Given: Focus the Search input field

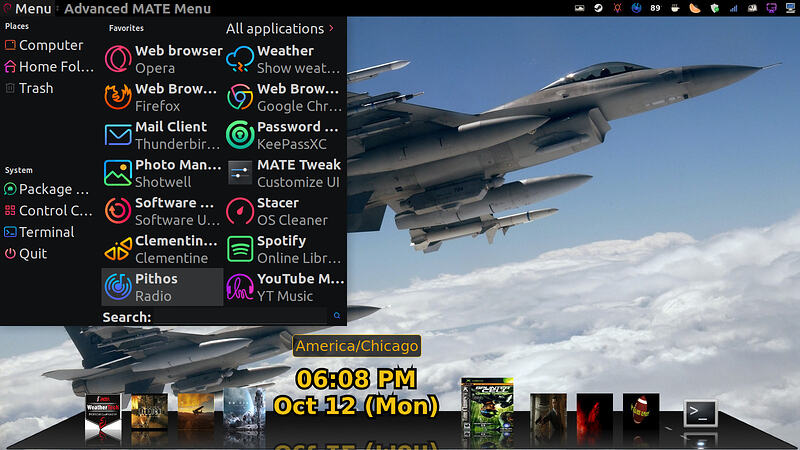Looking at the screenshot, I should tap(240, 316).
